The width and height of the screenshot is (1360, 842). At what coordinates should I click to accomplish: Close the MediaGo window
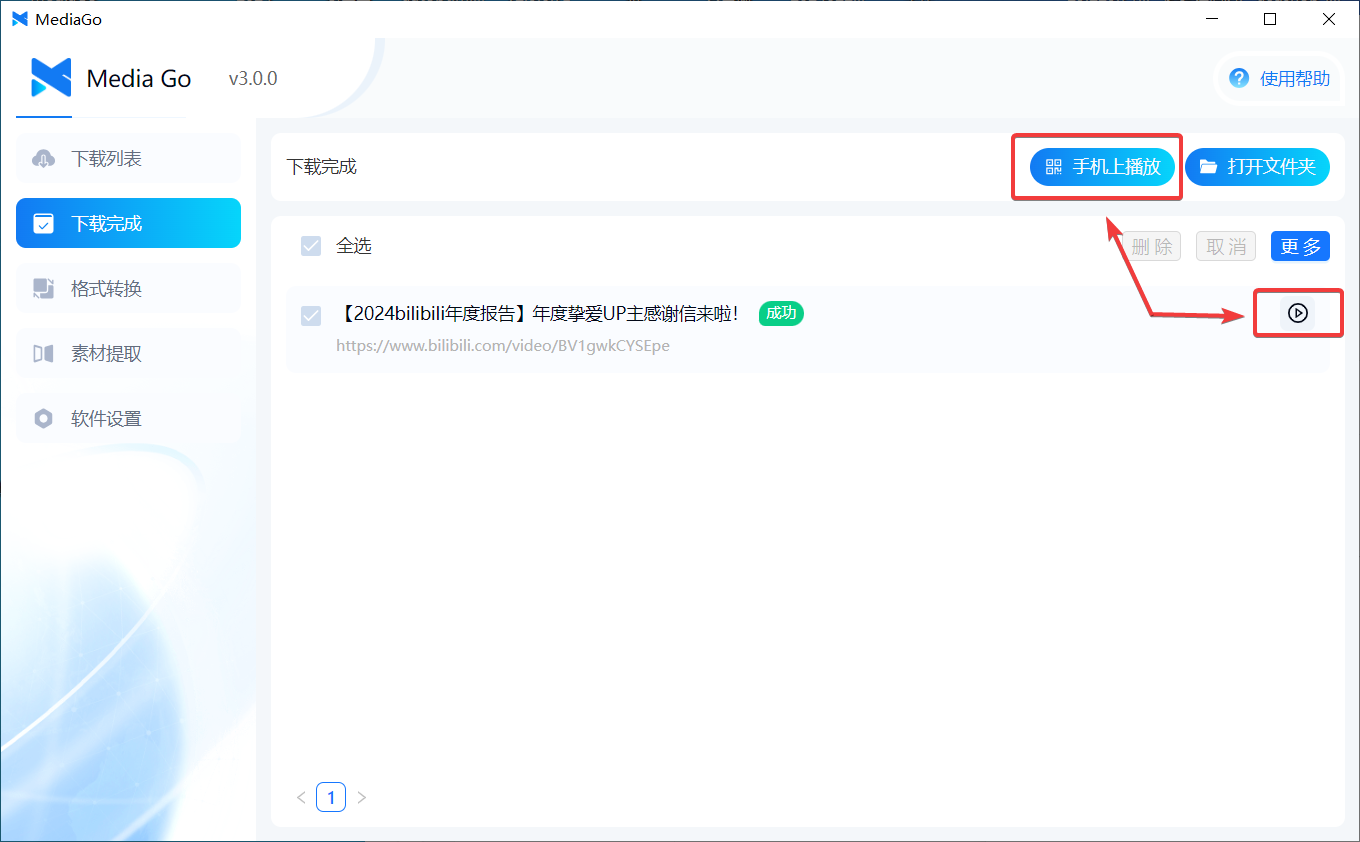point(1329,19)
